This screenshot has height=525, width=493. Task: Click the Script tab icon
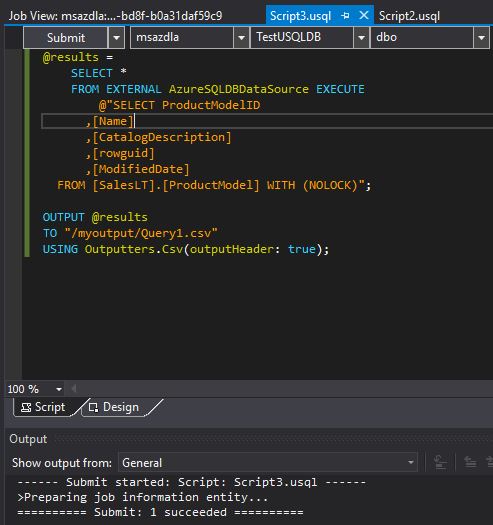point(26,407)
